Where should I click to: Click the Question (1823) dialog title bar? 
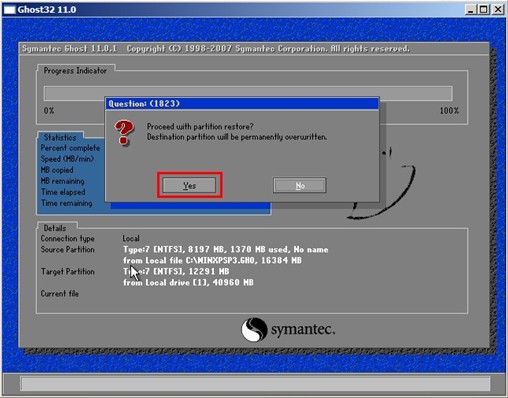pos(242,104)
